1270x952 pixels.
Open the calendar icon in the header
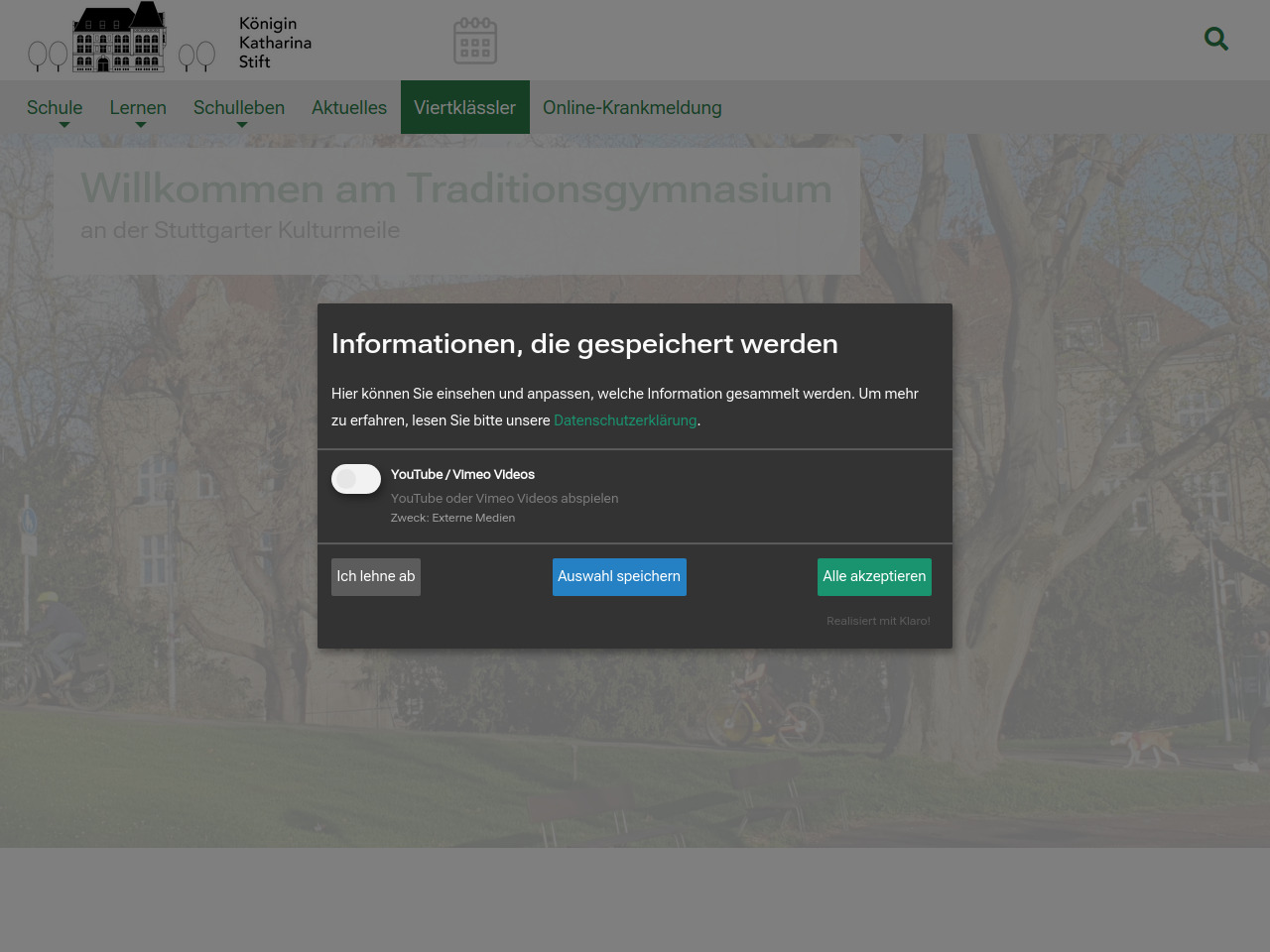pos(474,41)
